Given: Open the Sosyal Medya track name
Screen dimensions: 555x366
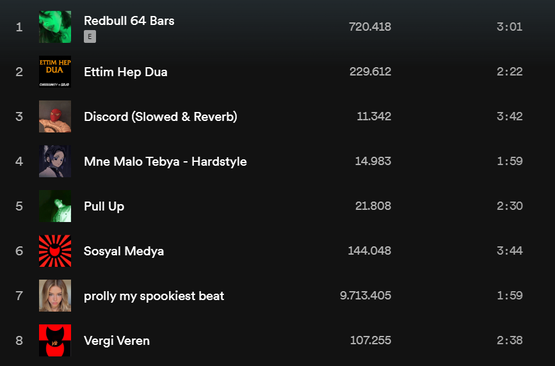Looking at the screenshot, I should pyautogui.click(x=124, y=251).
